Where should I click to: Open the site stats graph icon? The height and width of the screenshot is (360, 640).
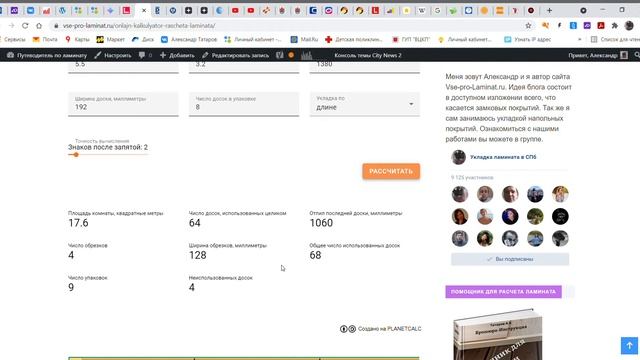(x=307, y=55)
